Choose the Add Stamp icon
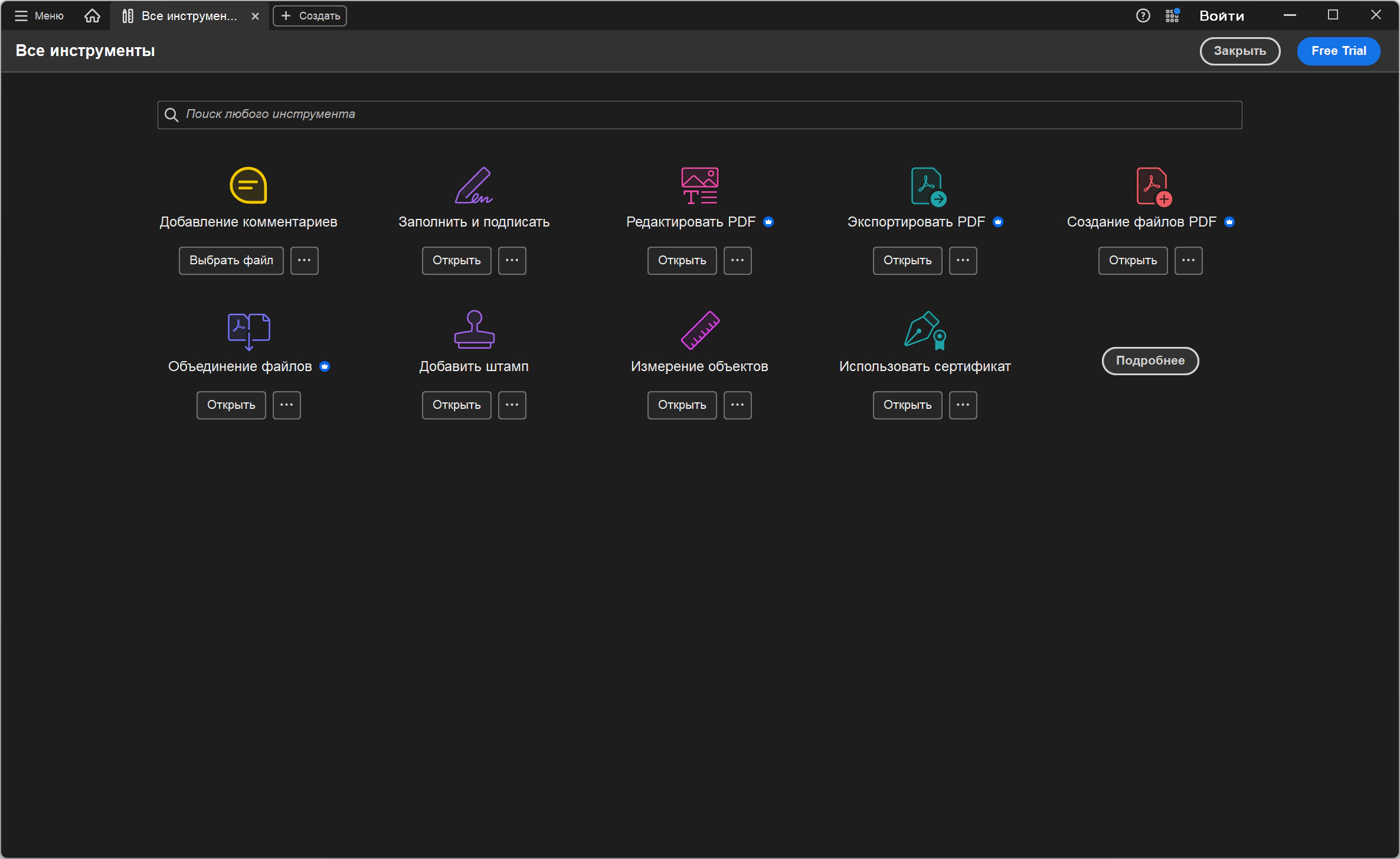 pos(474,329)
